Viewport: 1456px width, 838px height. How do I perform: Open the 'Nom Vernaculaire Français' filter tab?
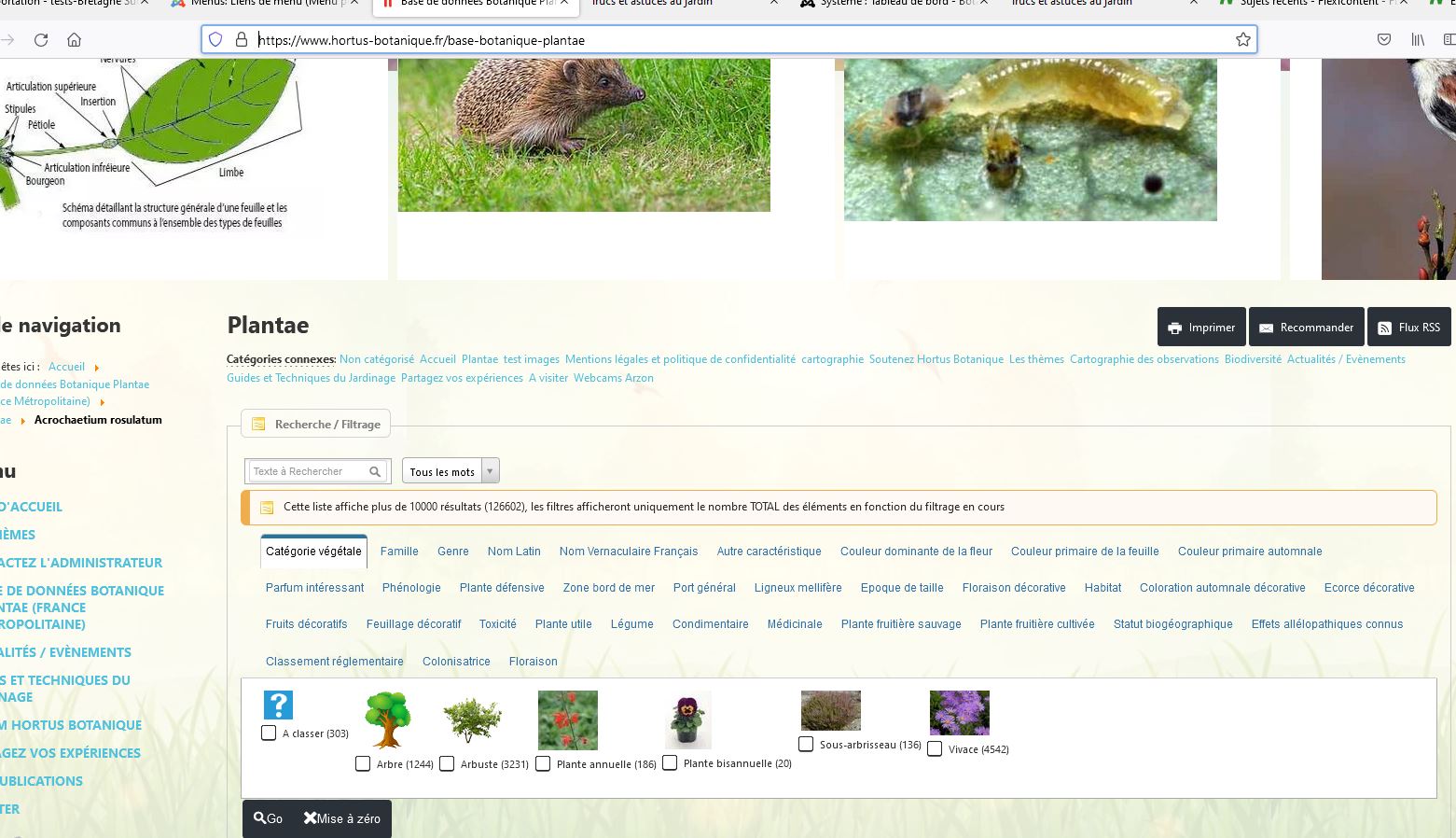pyautogui.click(x=629, y=551)
